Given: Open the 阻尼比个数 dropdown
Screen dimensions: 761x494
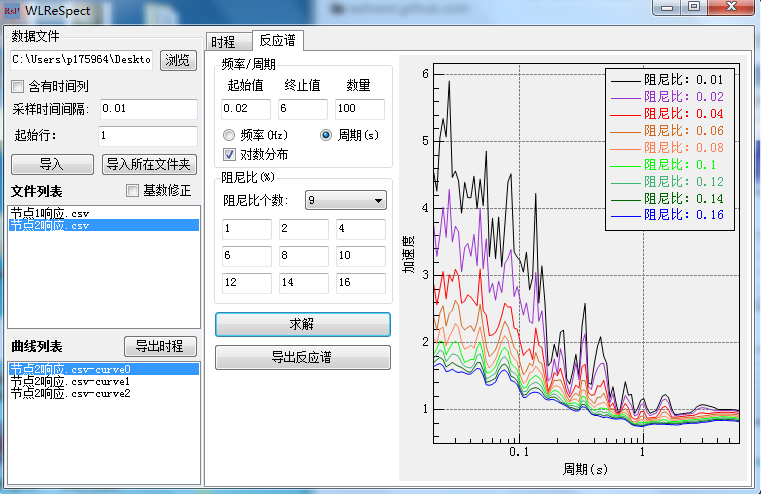Looking at the screenshot, I should pos(346,200).
